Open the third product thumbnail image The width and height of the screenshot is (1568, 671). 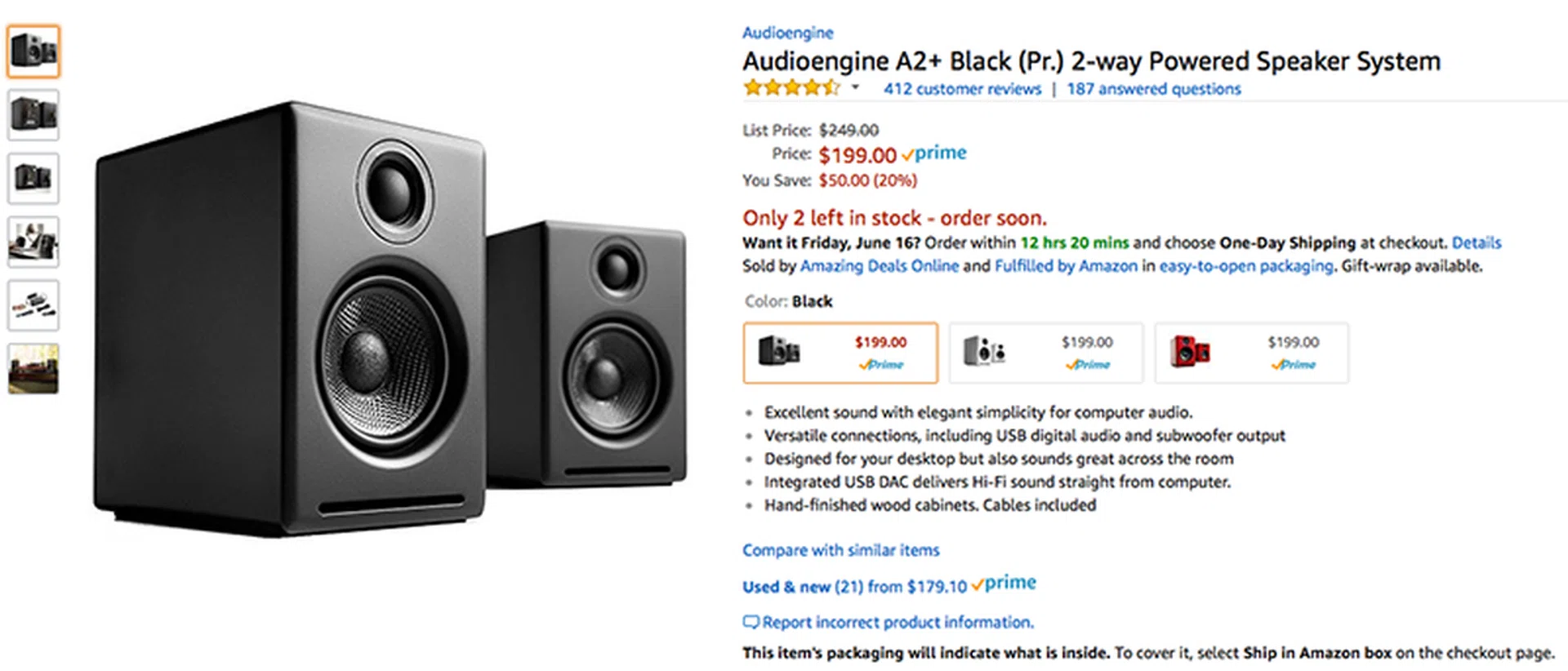pyautogui.click(x=33, y=178)
